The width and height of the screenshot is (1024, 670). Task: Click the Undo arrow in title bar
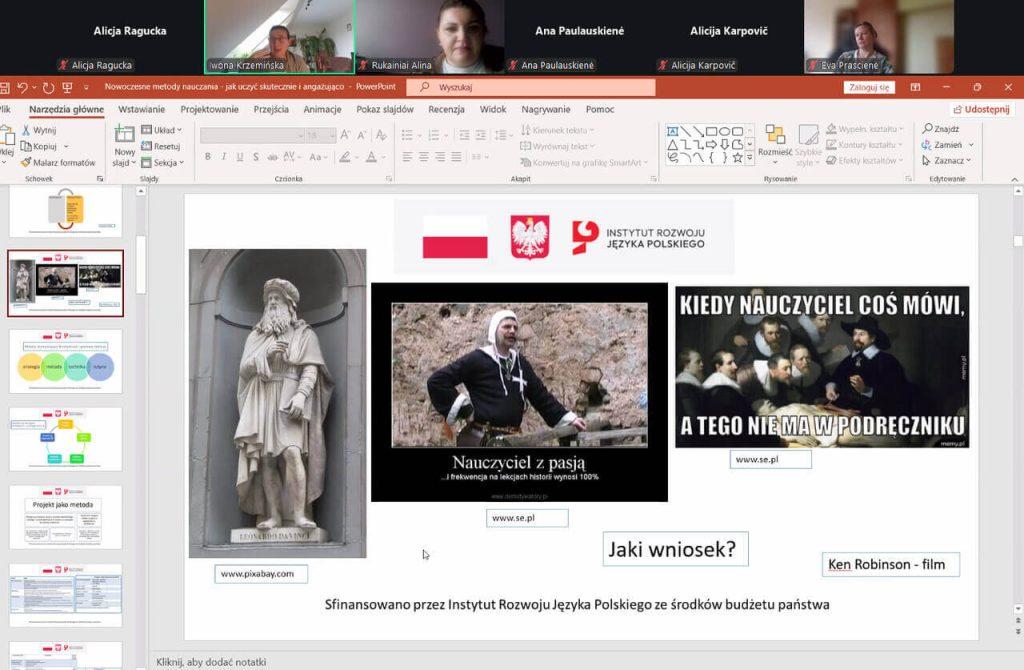pos(22,88)
